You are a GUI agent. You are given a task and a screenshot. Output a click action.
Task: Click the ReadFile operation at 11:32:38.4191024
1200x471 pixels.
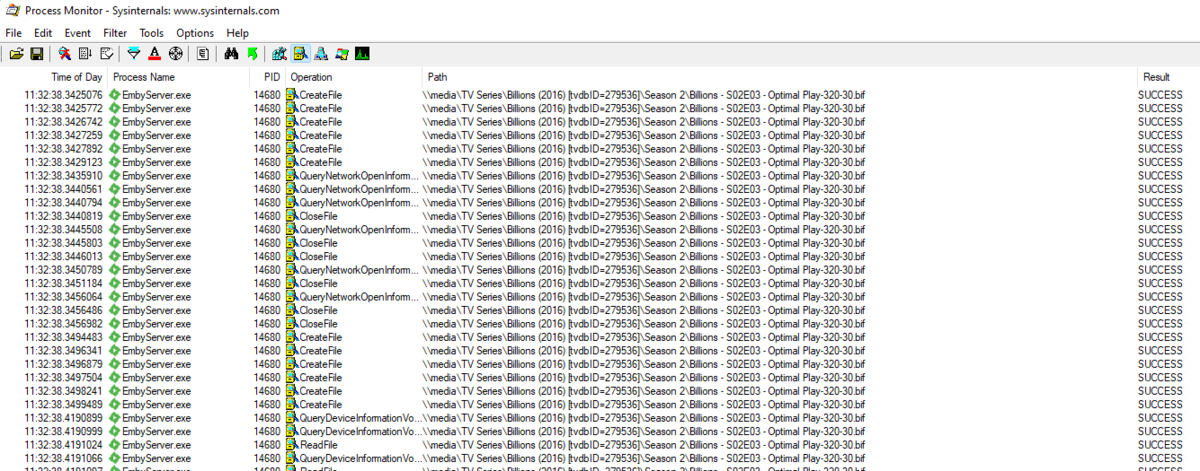pyautogui.click(x=318, y=445)
